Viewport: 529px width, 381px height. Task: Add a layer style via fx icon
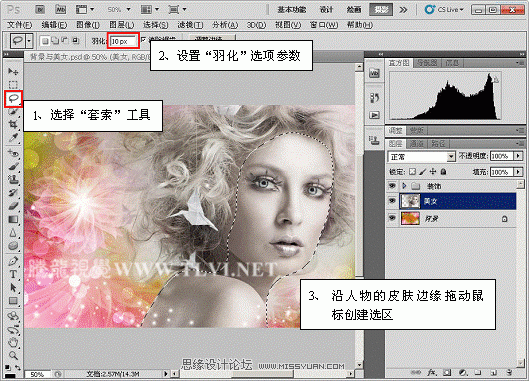click(431, 373)
